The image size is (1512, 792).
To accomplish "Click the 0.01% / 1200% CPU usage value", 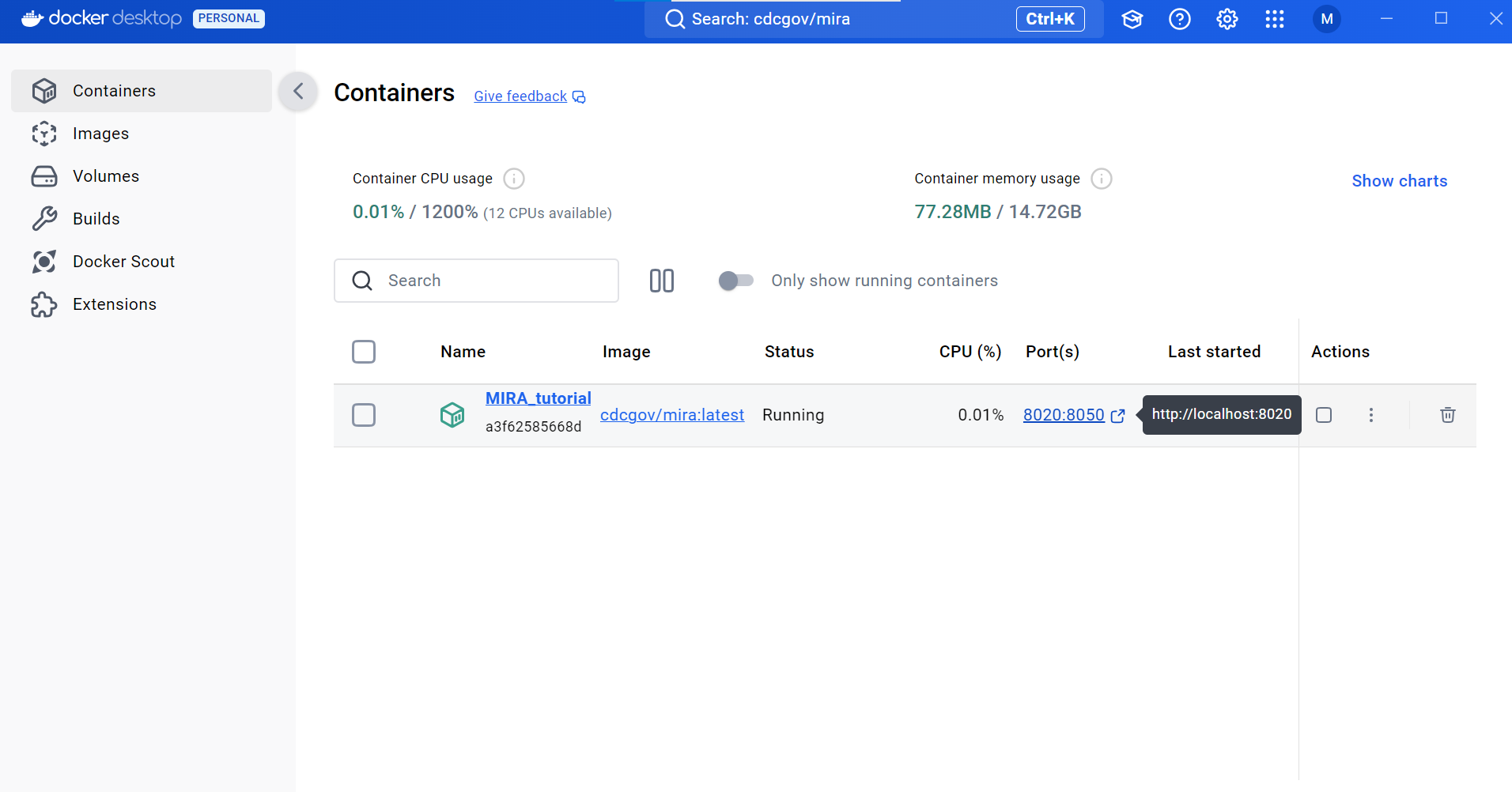I will pyautogui.click(x=415, y=212).
